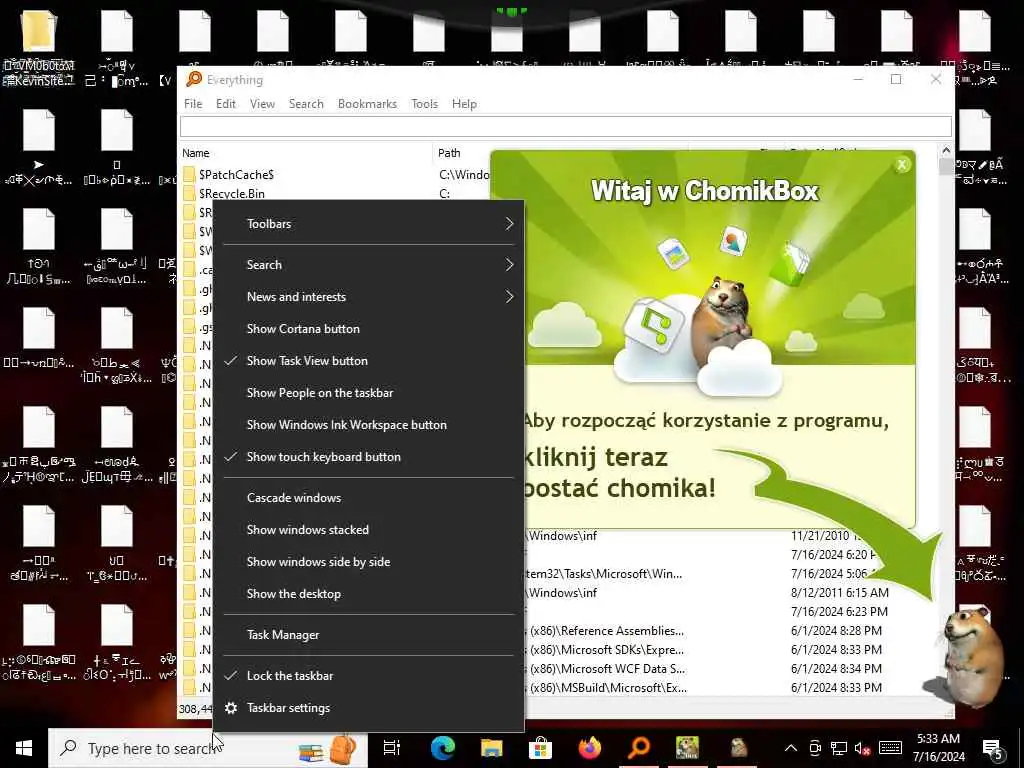Click the '(x86)\Microsoft WCF Data S...' path cell

607,669
